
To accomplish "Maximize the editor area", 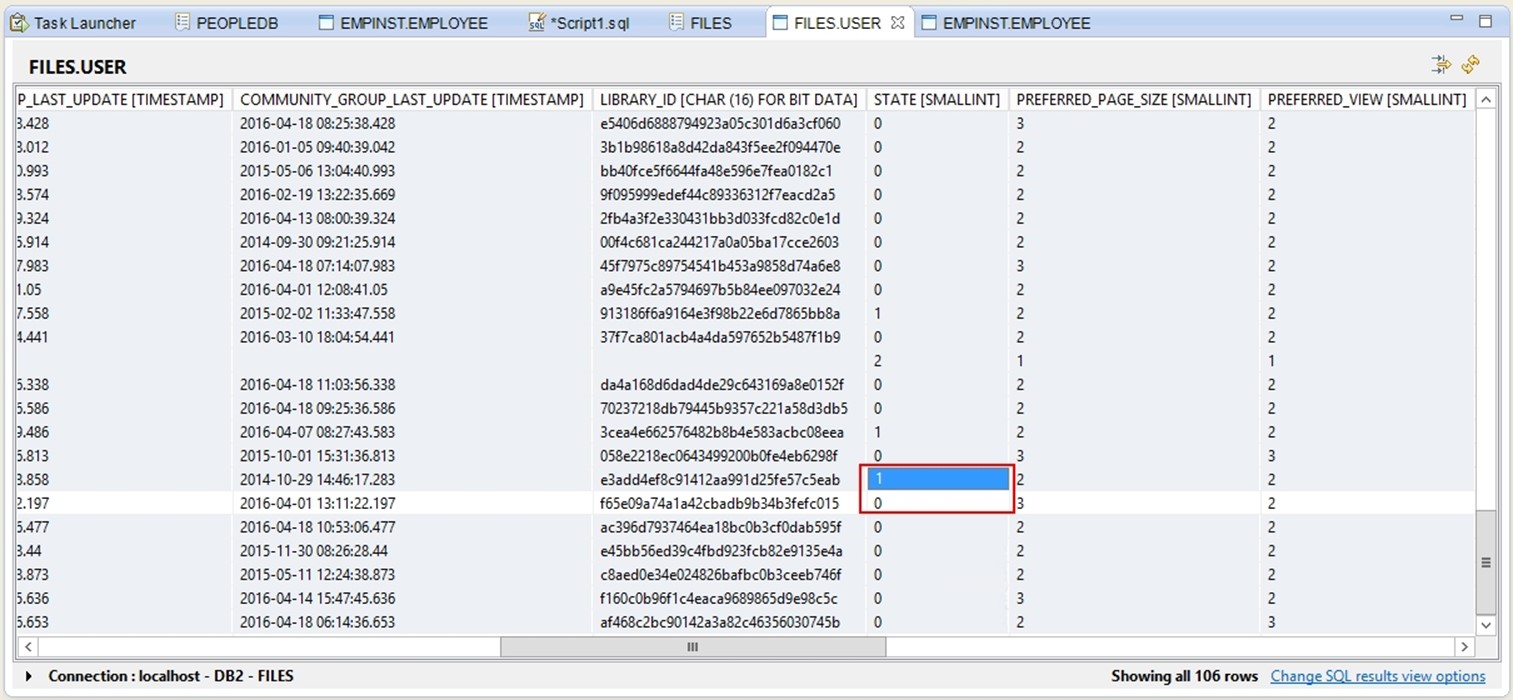I will click(x=1486, y=21).
